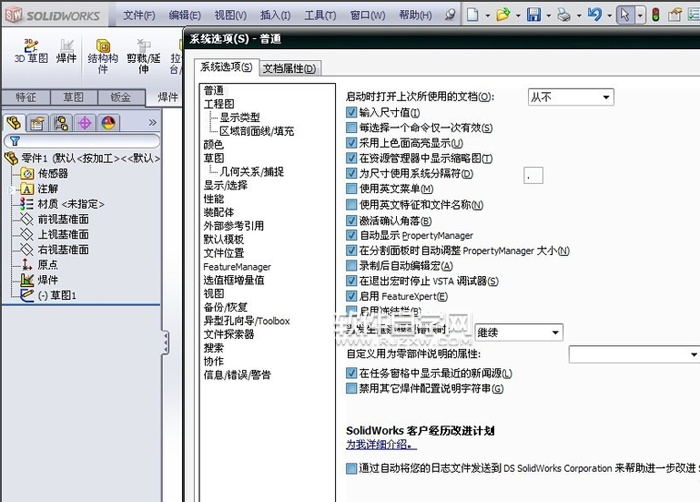Screen dimensions: 700x502
Task: Open the PropertyManager tab icon
Action: click(37, 123)
